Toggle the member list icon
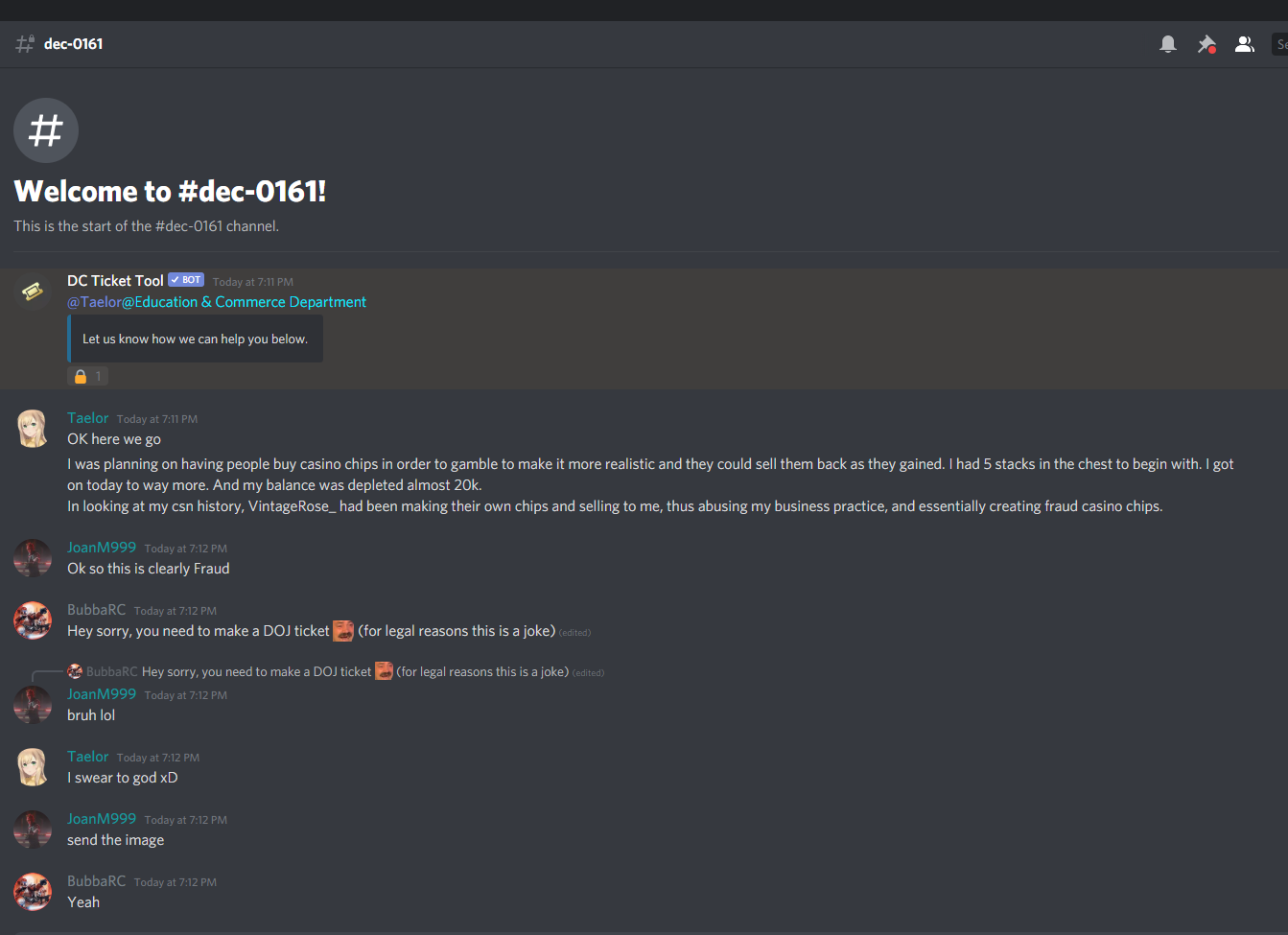1288x935 pixels. pos(1244,44)
